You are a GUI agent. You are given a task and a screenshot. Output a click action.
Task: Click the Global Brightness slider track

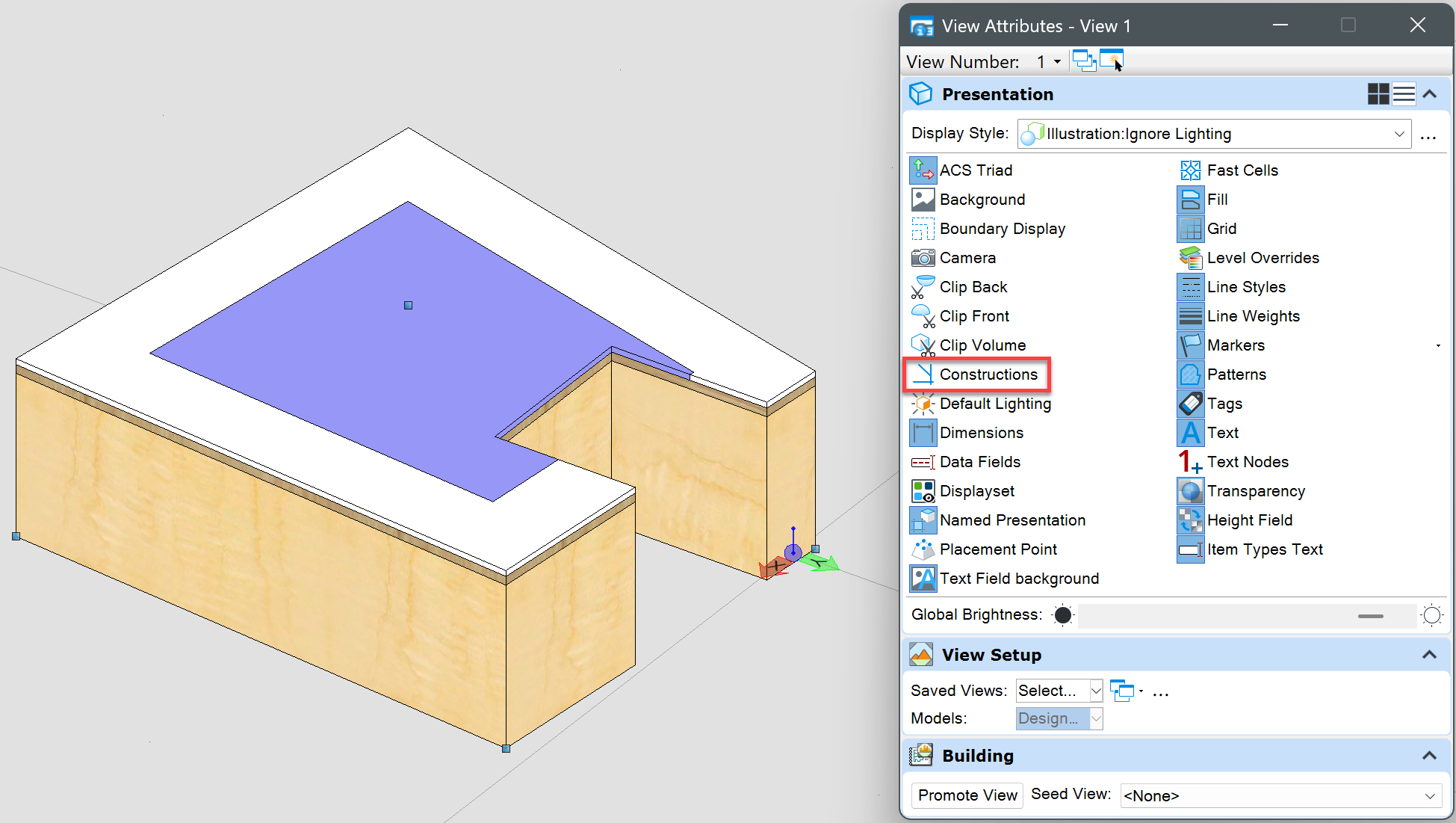point(1246,616)
